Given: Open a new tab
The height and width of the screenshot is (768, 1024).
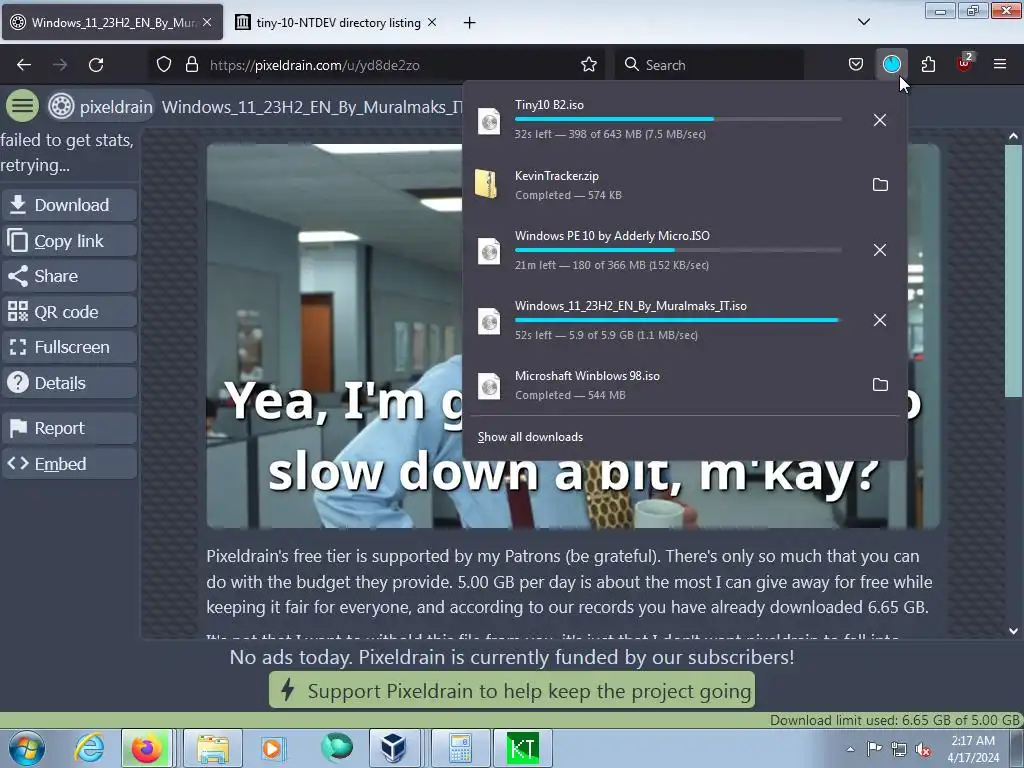Looking at the screenshot, I should tap(470, 23).
